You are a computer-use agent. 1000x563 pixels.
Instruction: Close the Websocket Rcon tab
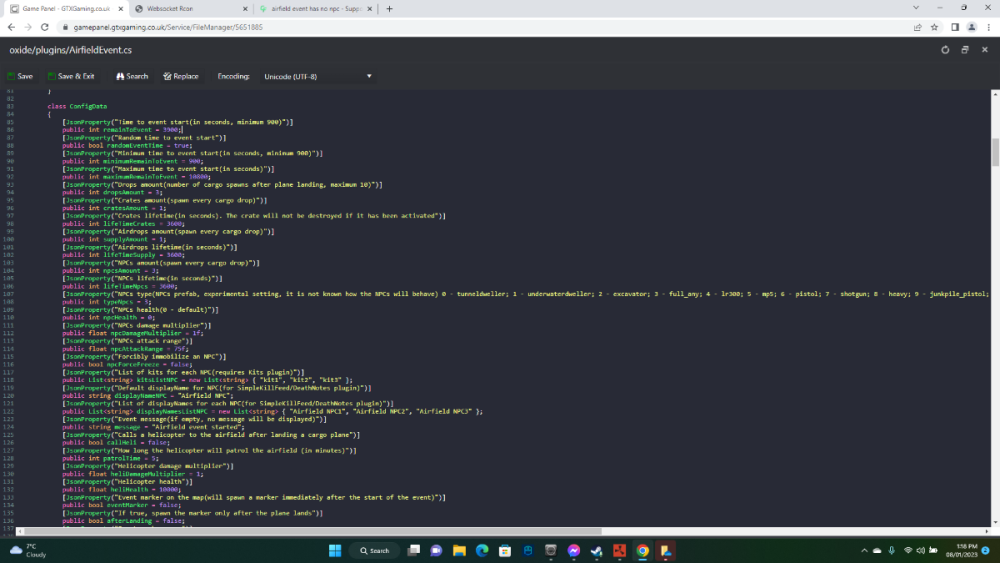tap(245, 9)
